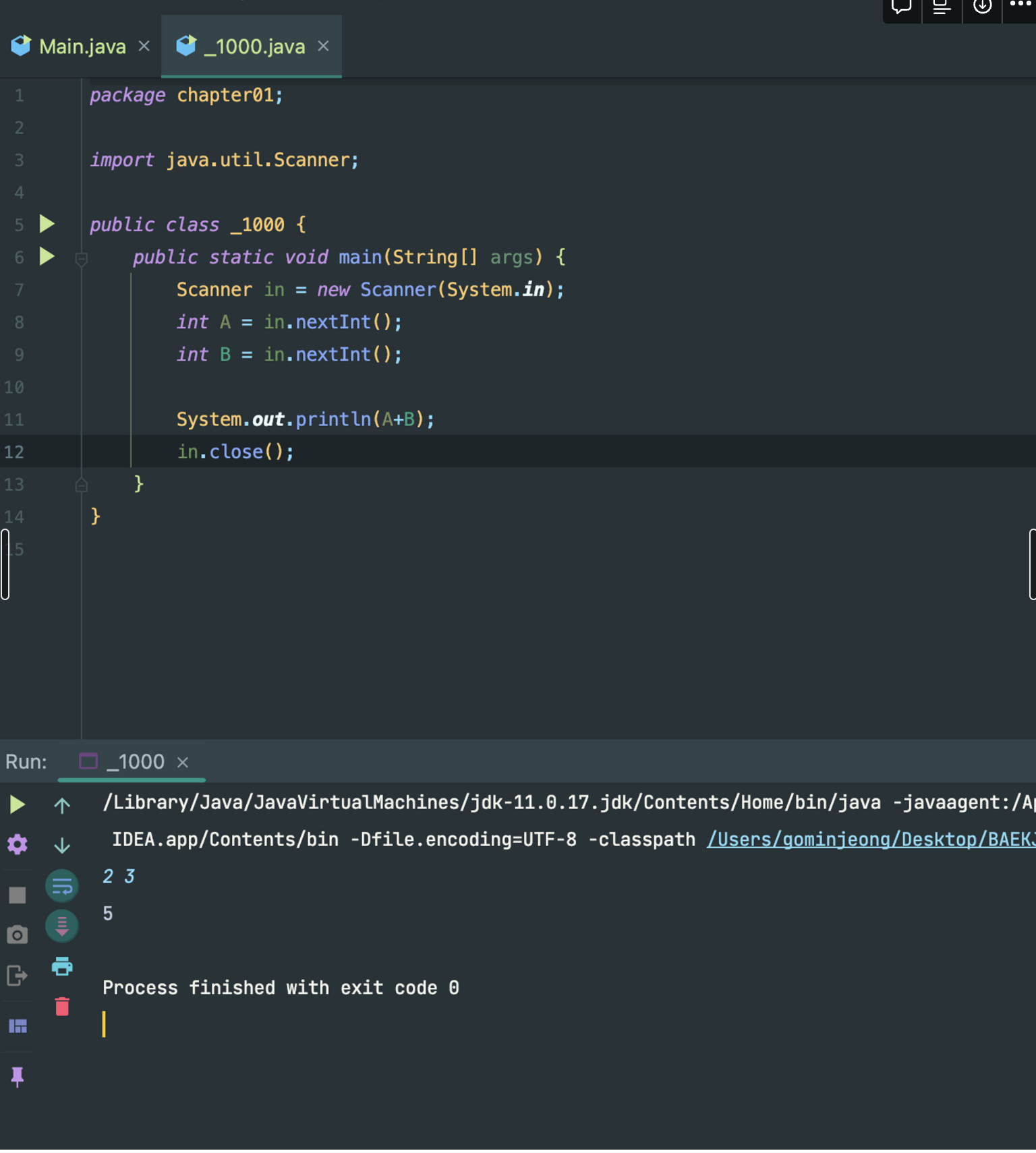Screen dimensions: 1036x1153
Task: Jump down the stack trace arrow
Action: [62, 845]
